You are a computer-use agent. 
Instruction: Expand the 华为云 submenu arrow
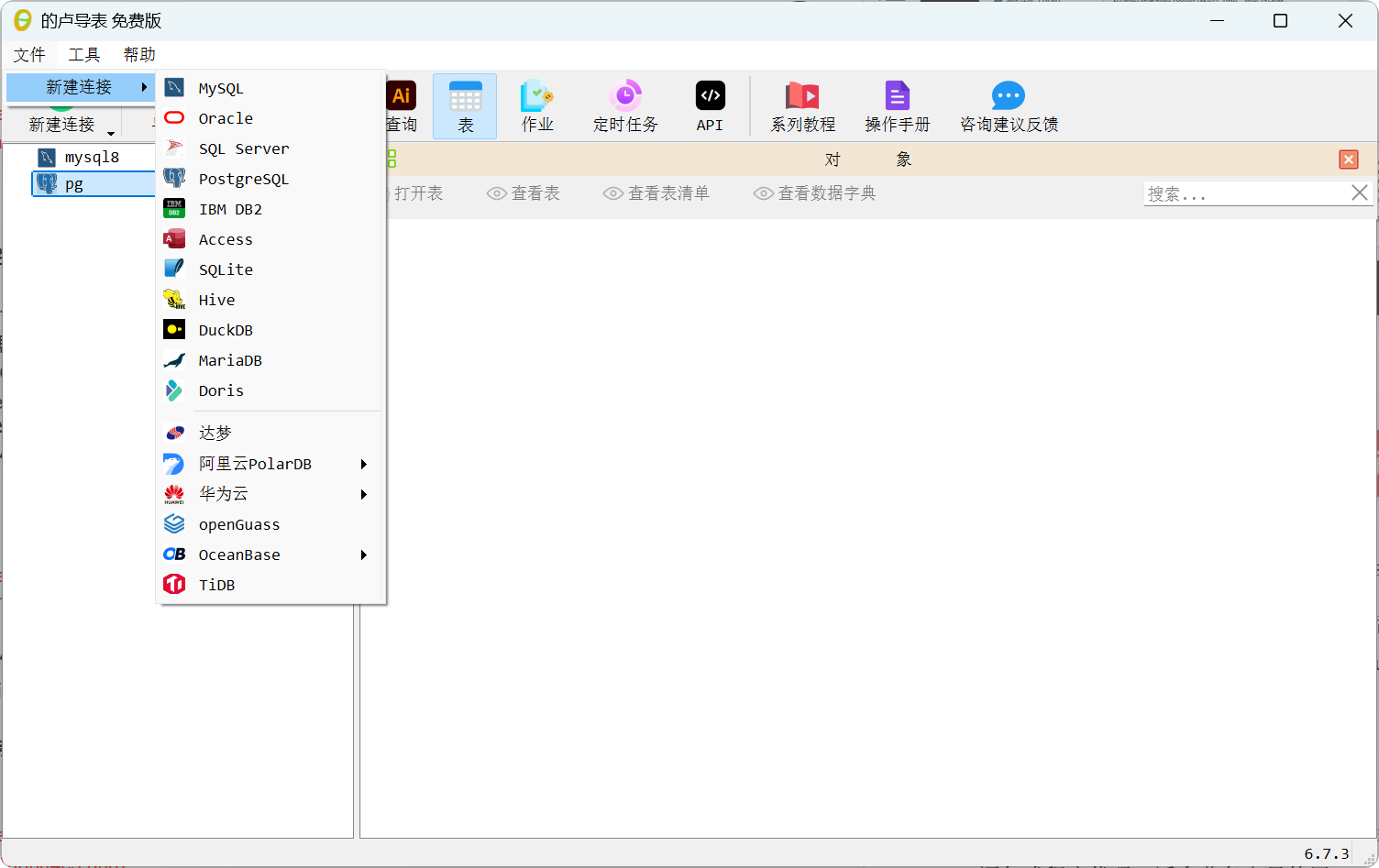pyautogui.click(x=364, y=494)
